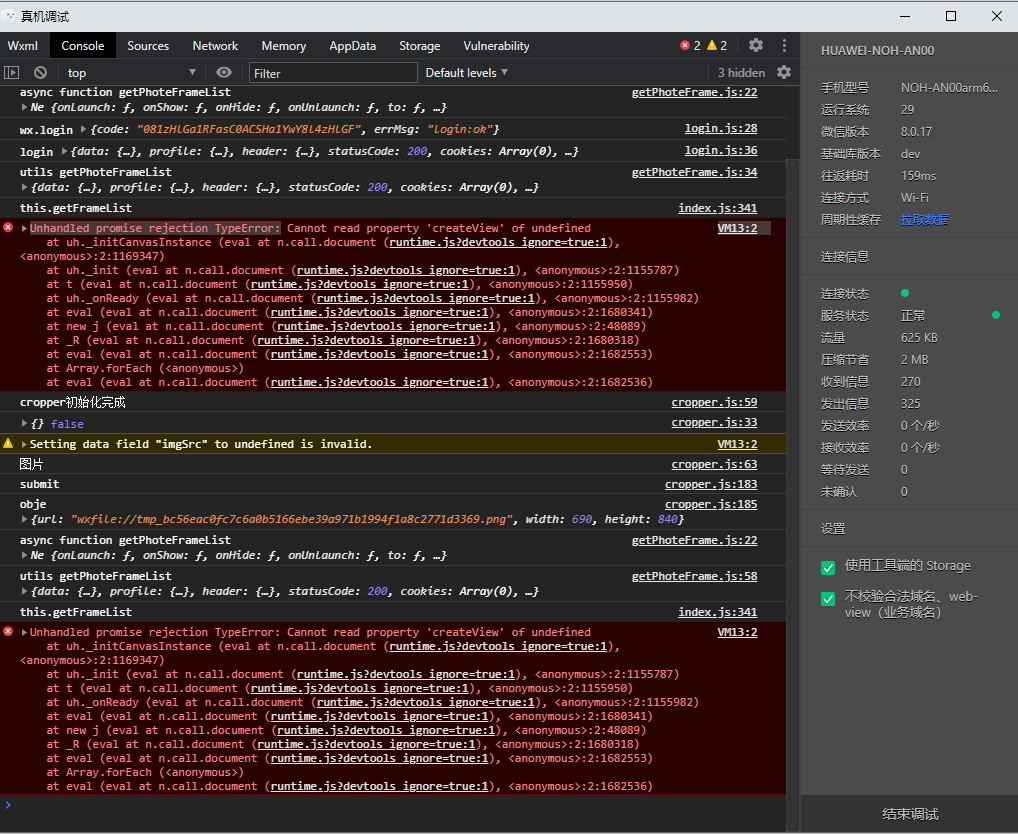Focus the console Filter input field

pos(333,73)
